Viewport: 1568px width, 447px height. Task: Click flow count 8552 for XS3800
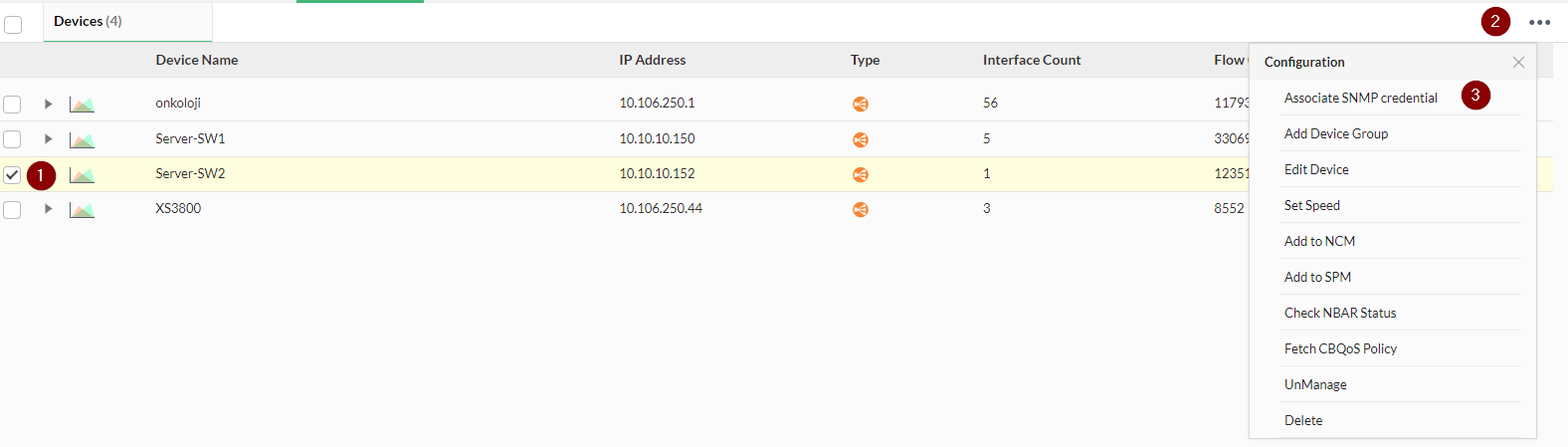click(1229, 208)
